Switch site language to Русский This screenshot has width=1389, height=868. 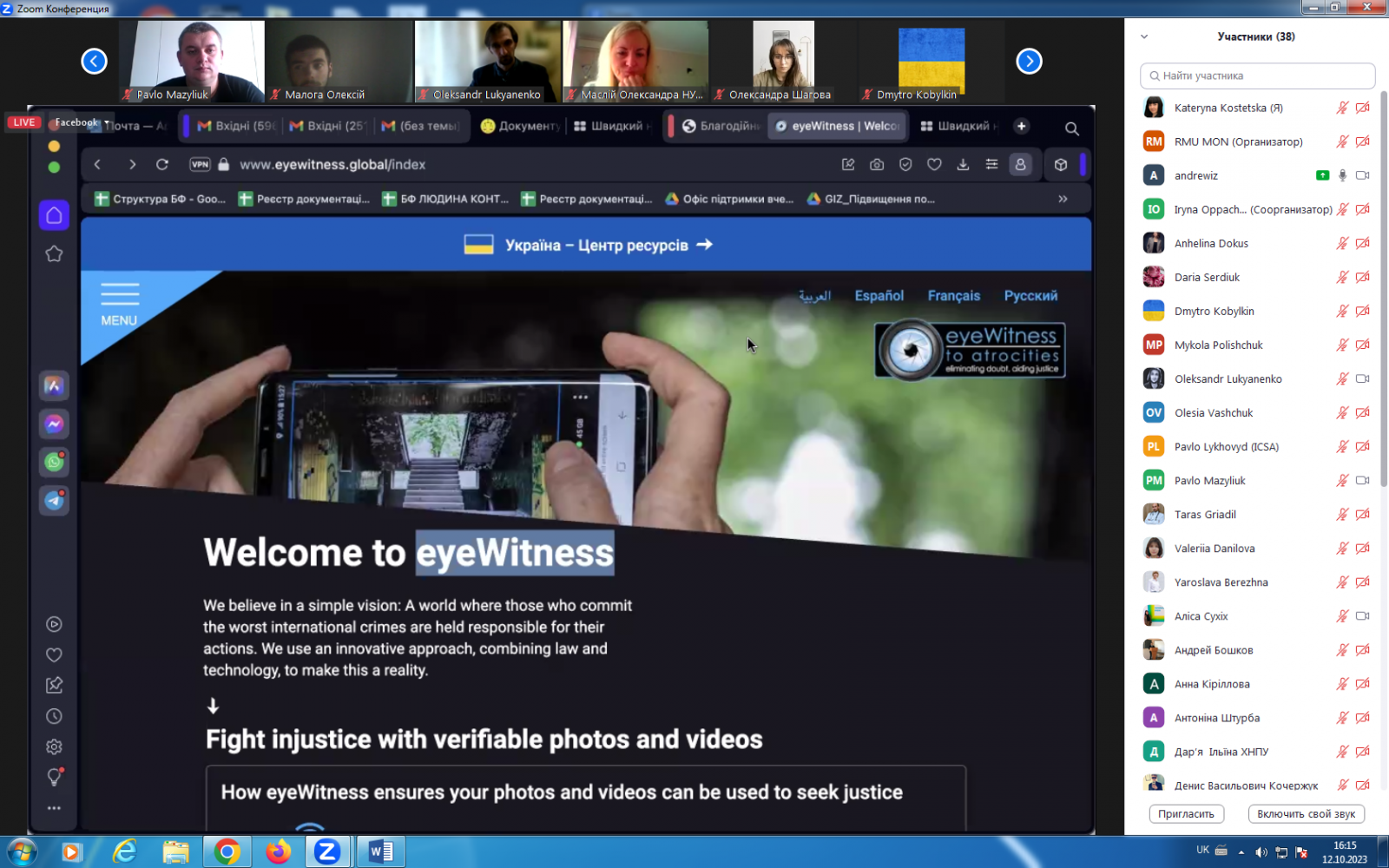tap(1030, 296)
